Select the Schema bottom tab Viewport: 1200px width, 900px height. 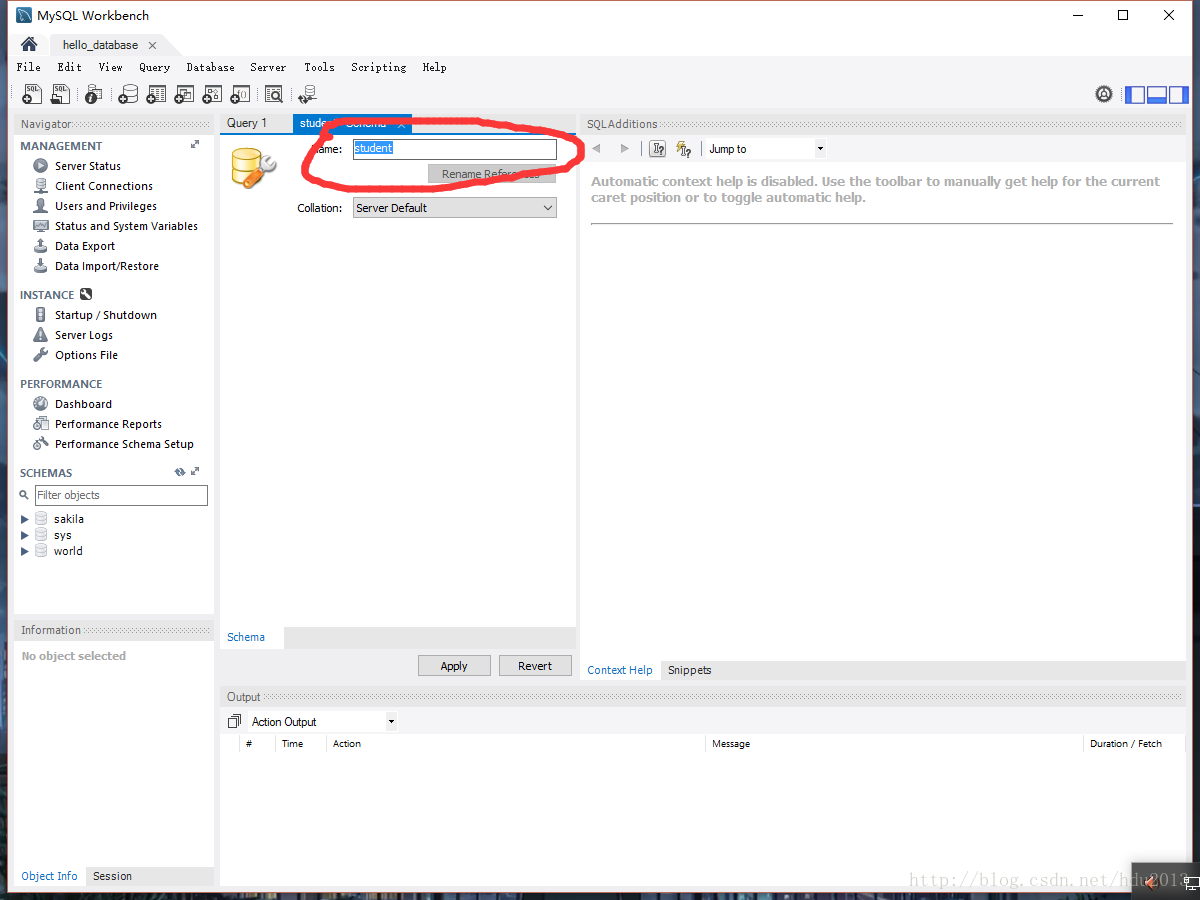[246, 637]
